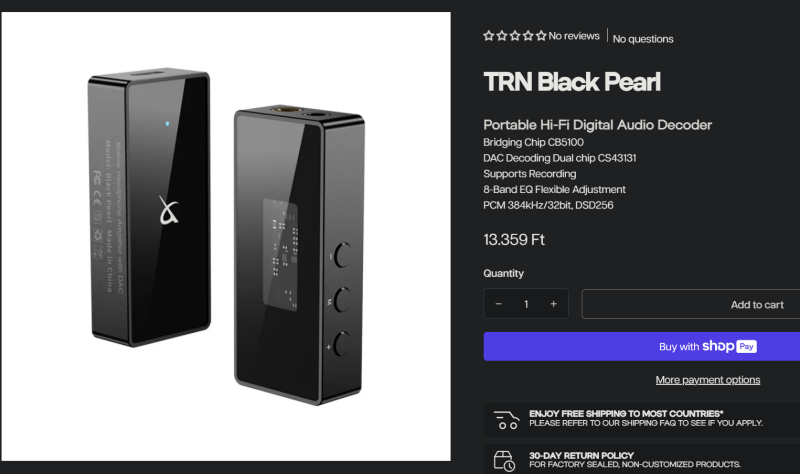Click the TRN Black Pearl title

572,82
